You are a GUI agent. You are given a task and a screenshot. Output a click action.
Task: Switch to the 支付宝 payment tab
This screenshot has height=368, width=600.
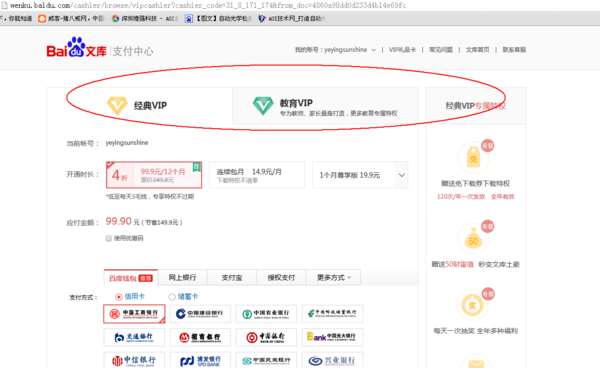point(232,277)
